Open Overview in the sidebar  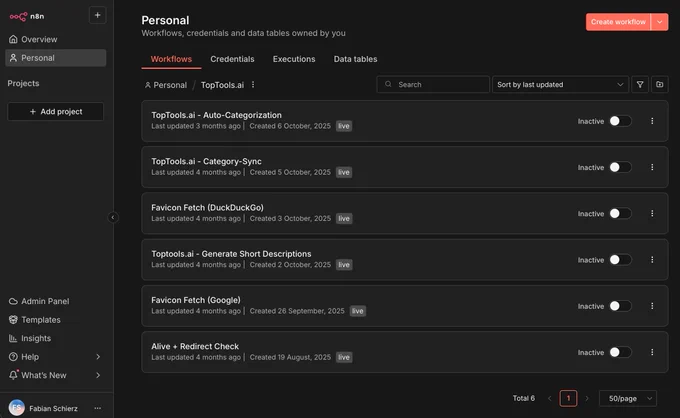pyautogui.click(x=56, y=39)
